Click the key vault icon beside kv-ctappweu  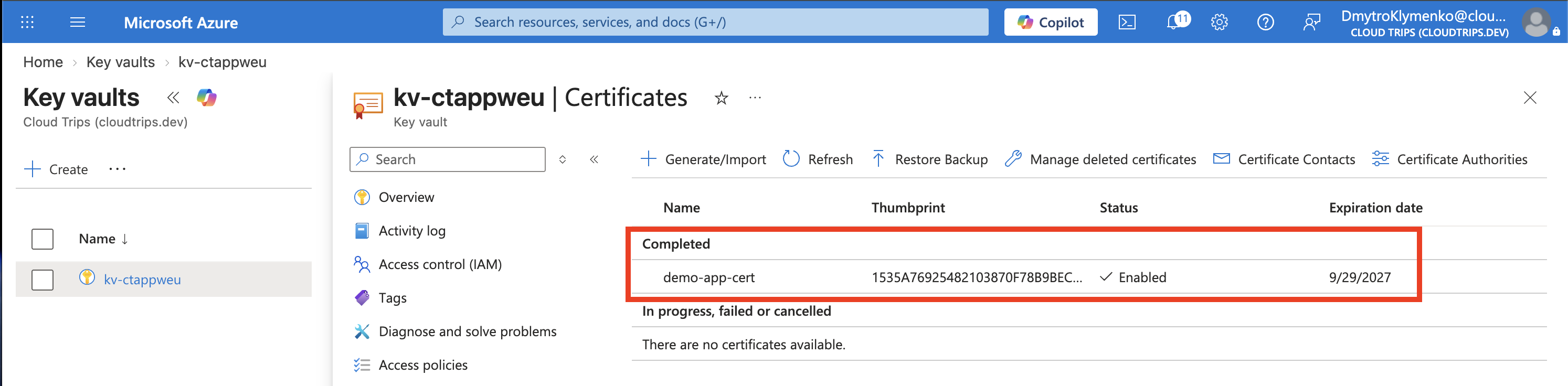87,278
